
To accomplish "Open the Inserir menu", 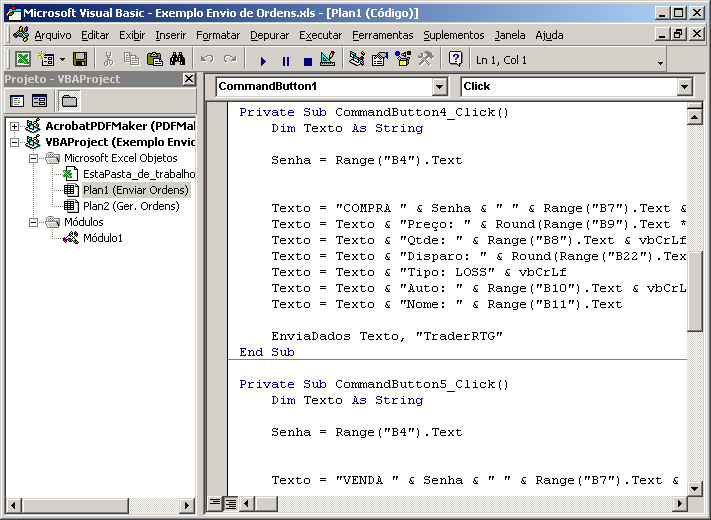I will pyautogui.click(x=170, y=35).
